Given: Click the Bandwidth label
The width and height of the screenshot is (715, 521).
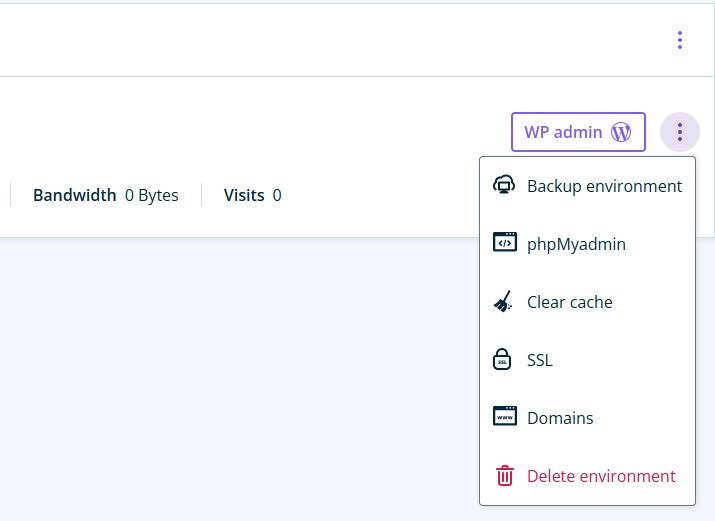Looking at the screenshot, I should coord(75,195).
